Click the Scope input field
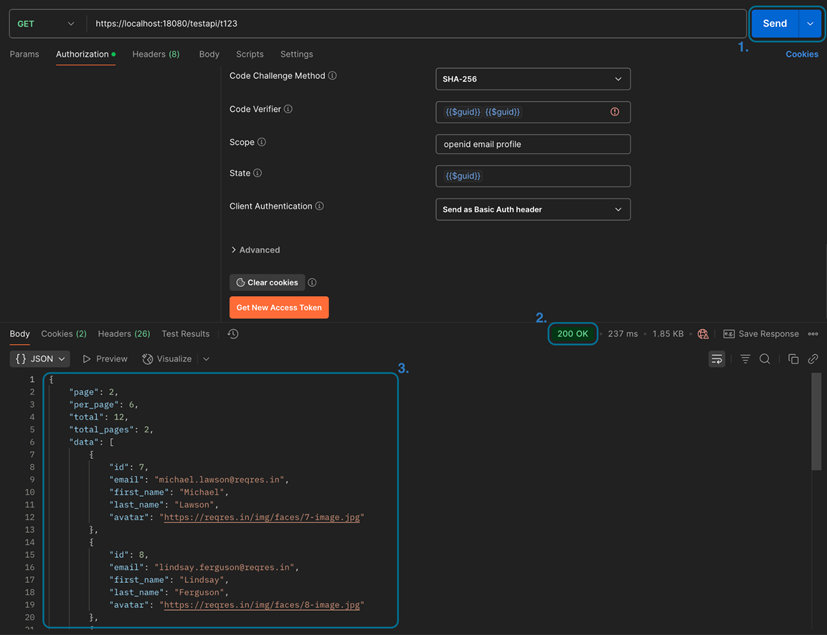 (x=533, y=144)
